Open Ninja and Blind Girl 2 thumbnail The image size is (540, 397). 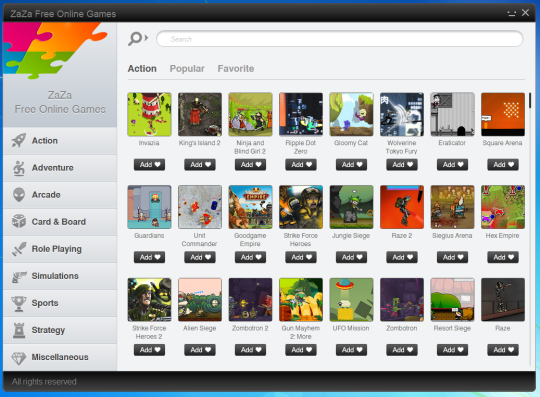[250, 114]
